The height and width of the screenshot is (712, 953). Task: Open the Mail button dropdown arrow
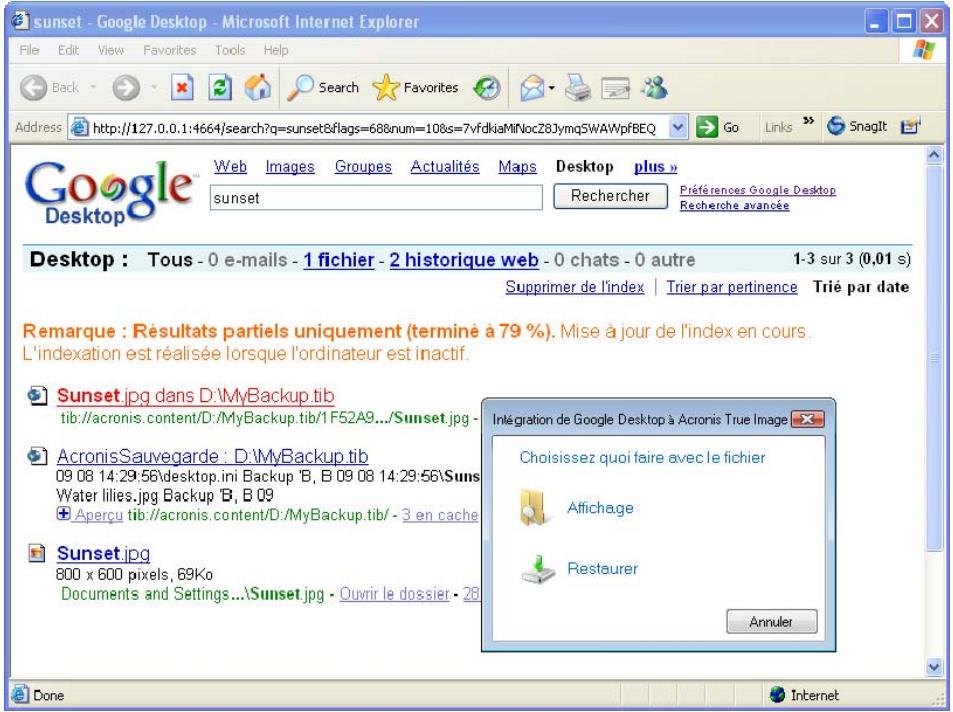(x=551, y=88)
